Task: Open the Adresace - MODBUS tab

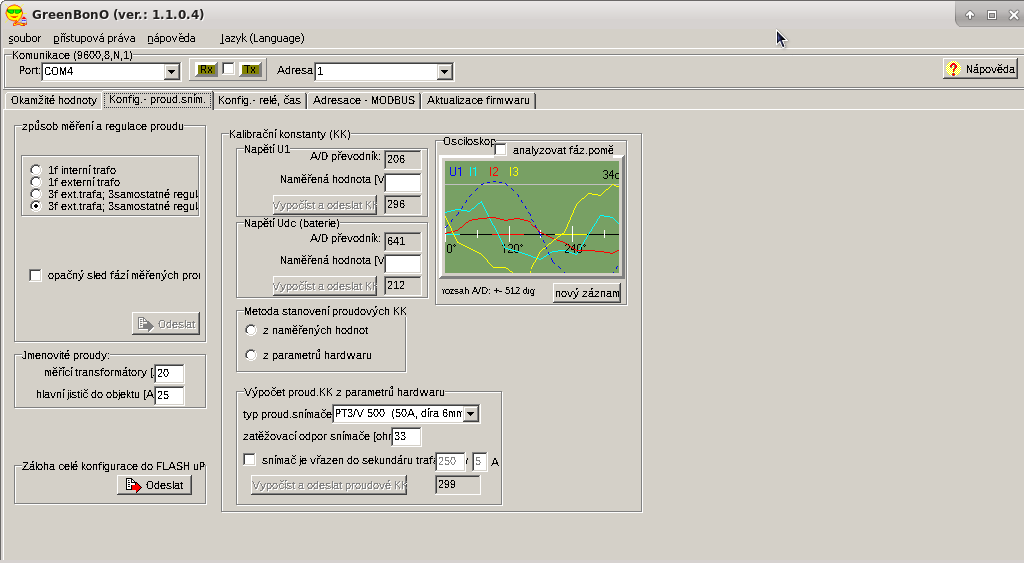Action: coord(364,100)
